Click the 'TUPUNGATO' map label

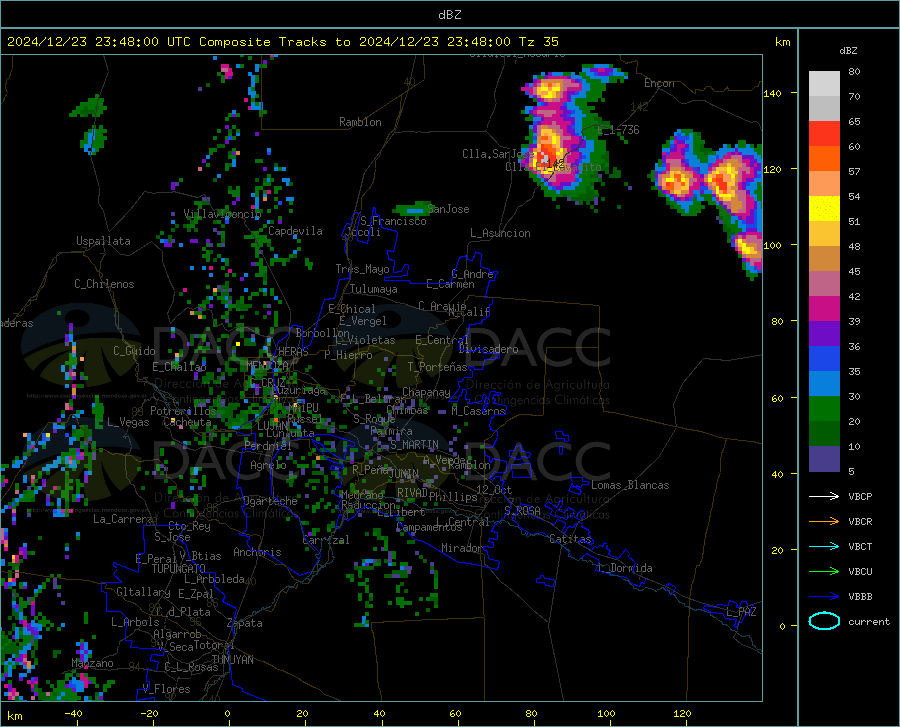coord(179,569)
